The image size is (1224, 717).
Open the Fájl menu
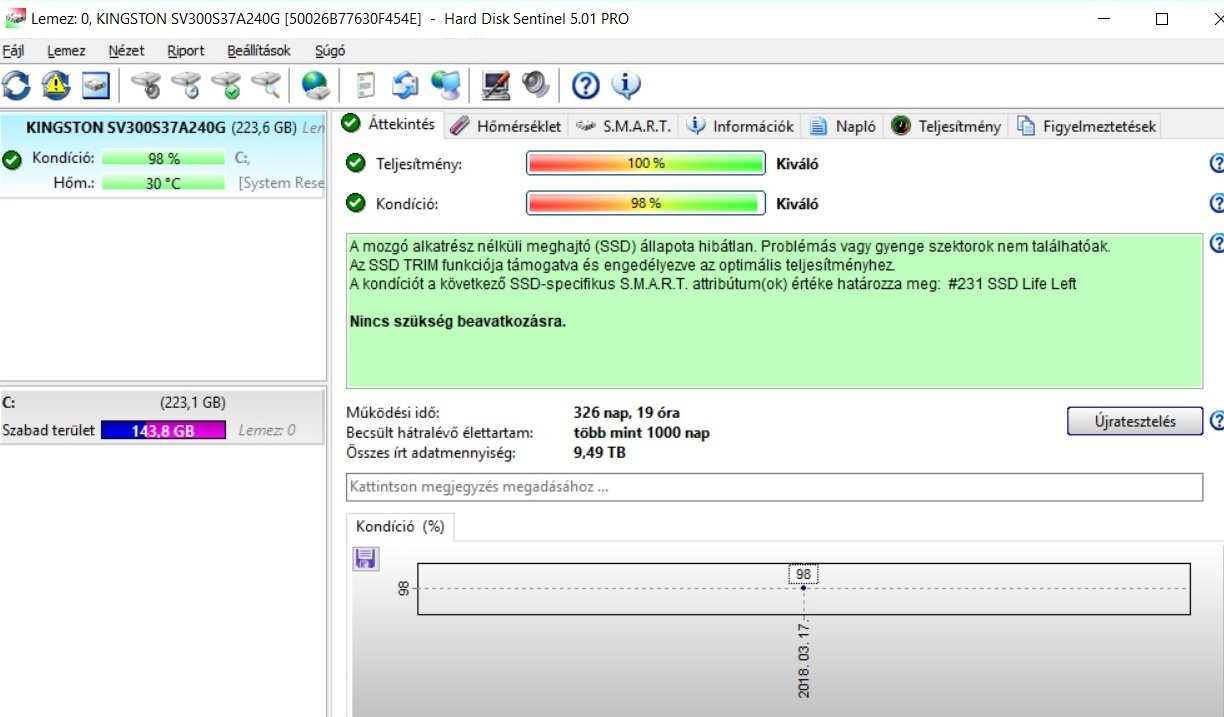pos(13,51)
